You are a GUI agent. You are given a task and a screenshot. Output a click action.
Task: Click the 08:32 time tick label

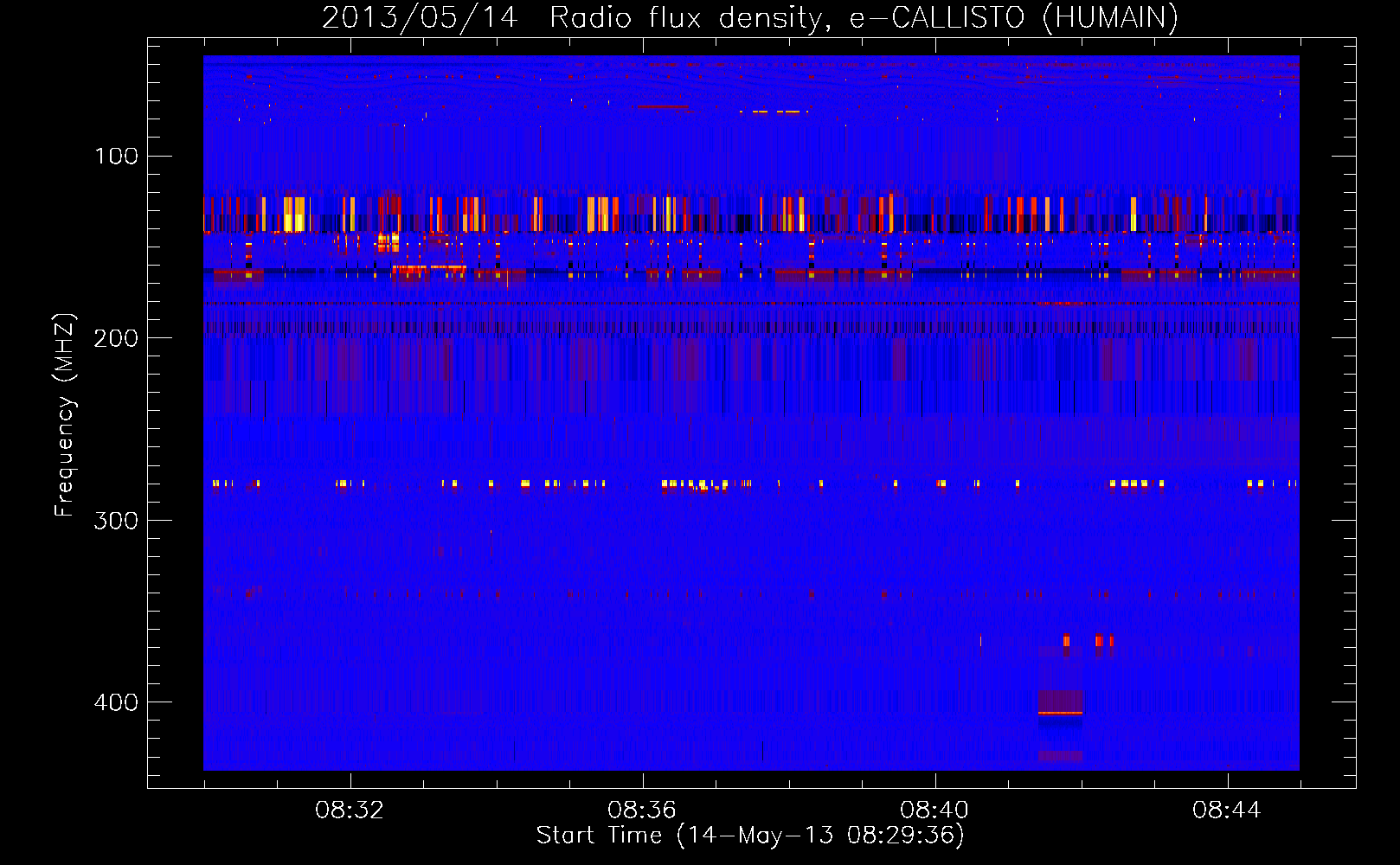[350, 811]
